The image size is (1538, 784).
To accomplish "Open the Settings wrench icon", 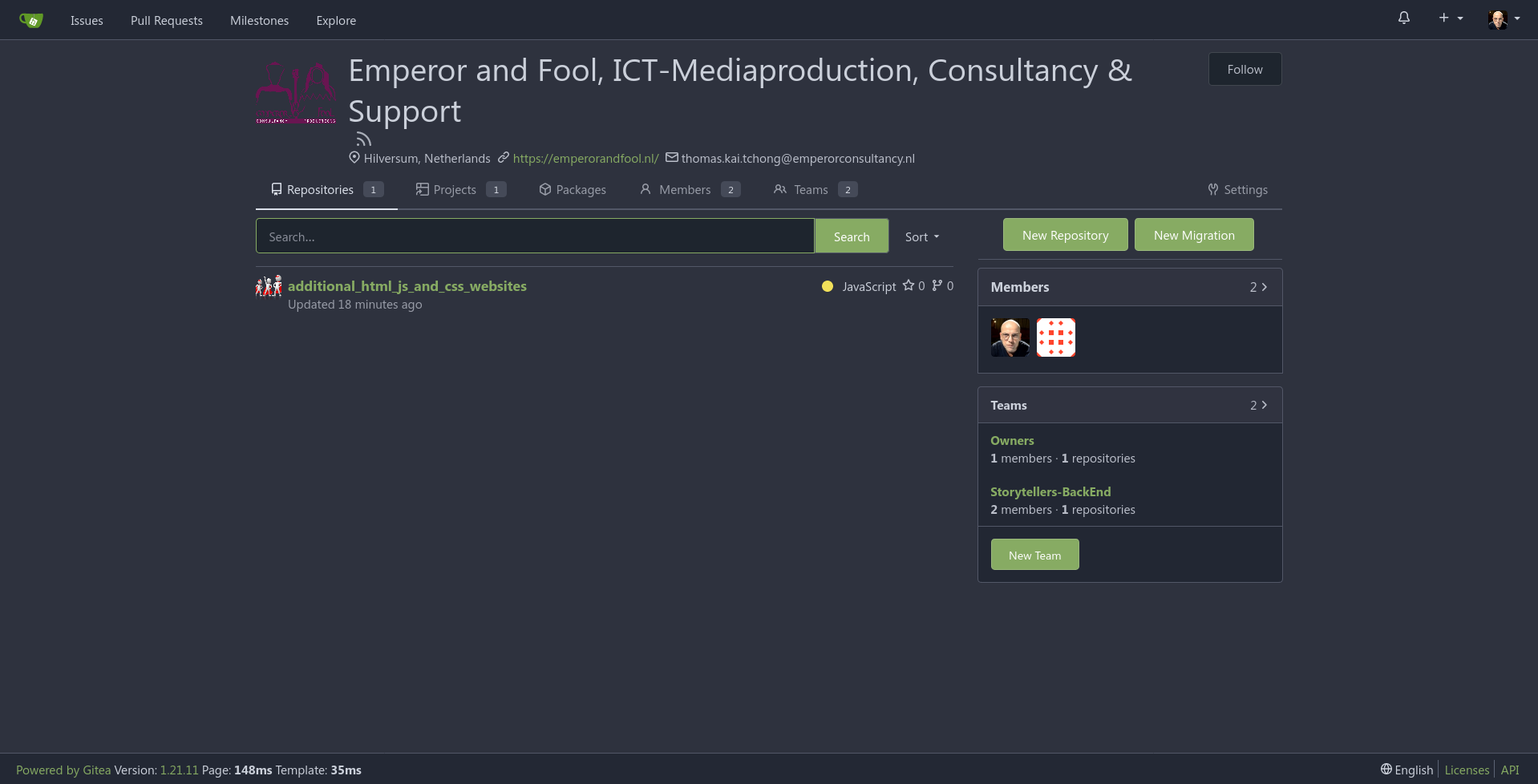I will coord(1213,189).
